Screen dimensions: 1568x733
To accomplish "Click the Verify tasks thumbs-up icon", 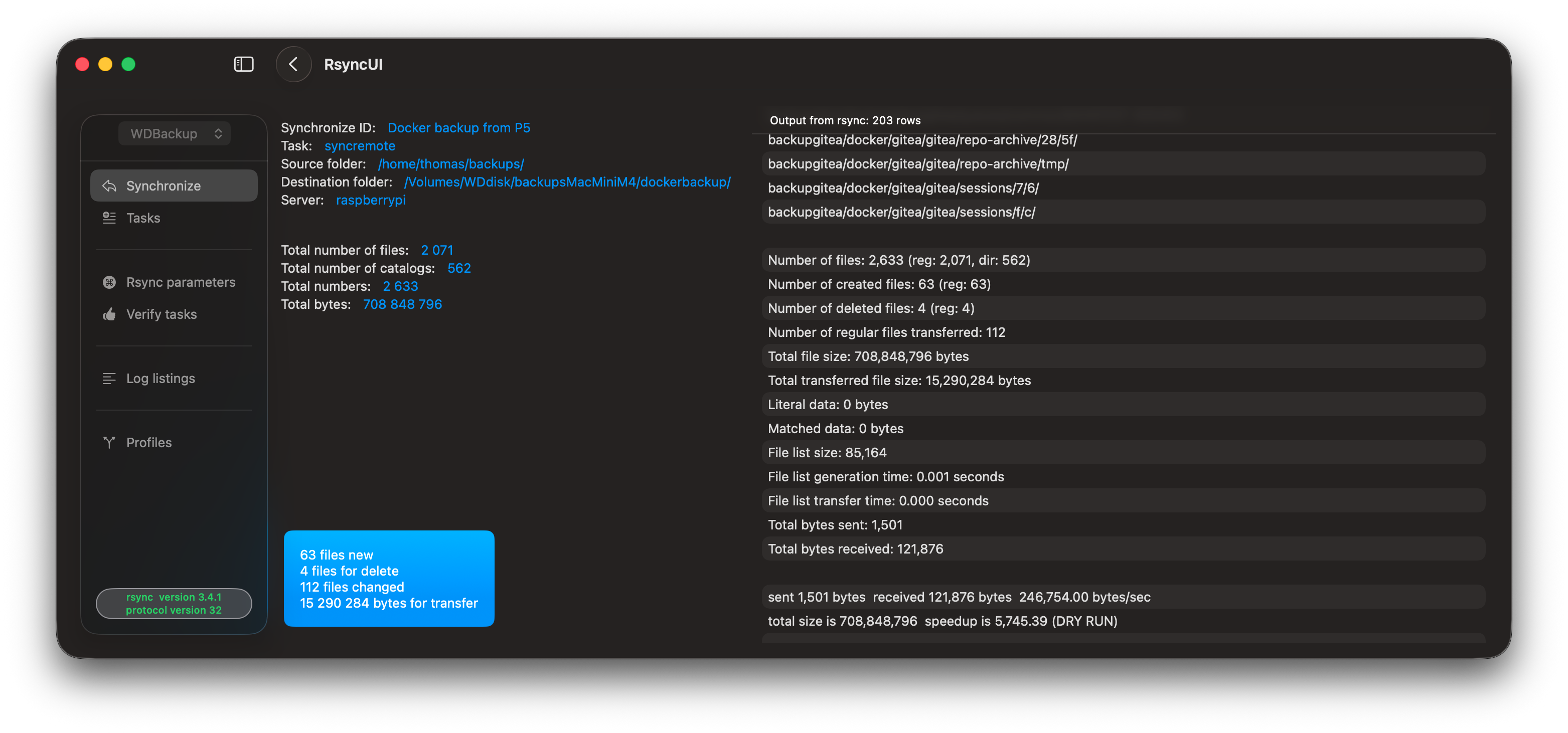I will 109,314.
